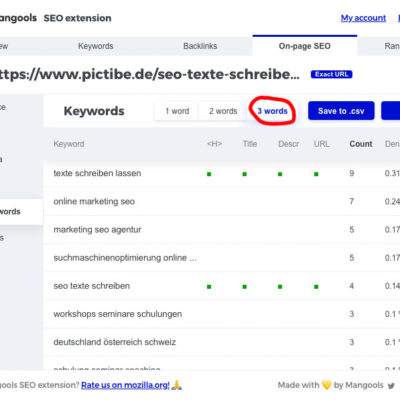Sort by the URL column header
This screenshot has width=400, height=400.
tap(321, 144)
